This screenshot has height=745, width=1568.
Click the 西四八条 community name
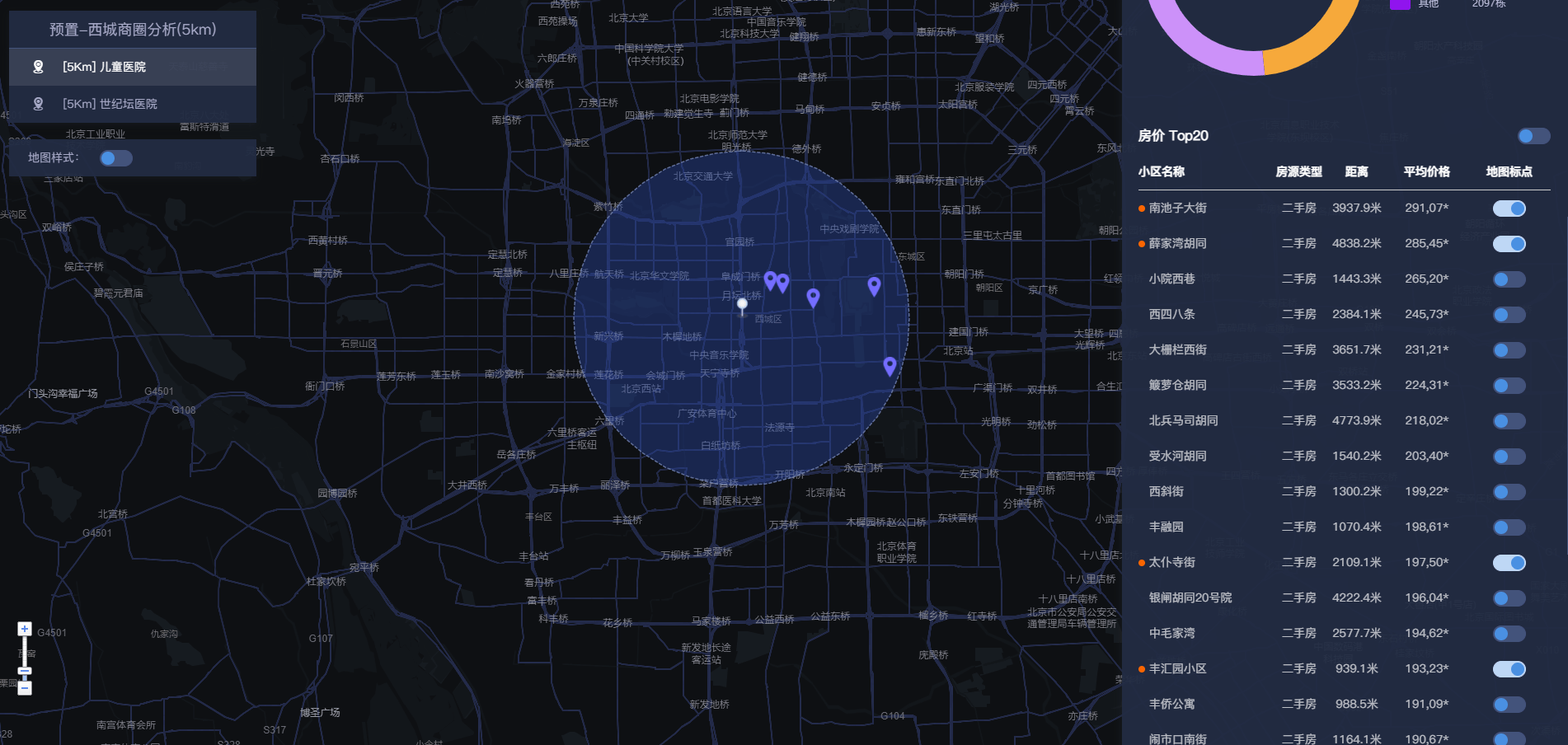(1171, 314)
